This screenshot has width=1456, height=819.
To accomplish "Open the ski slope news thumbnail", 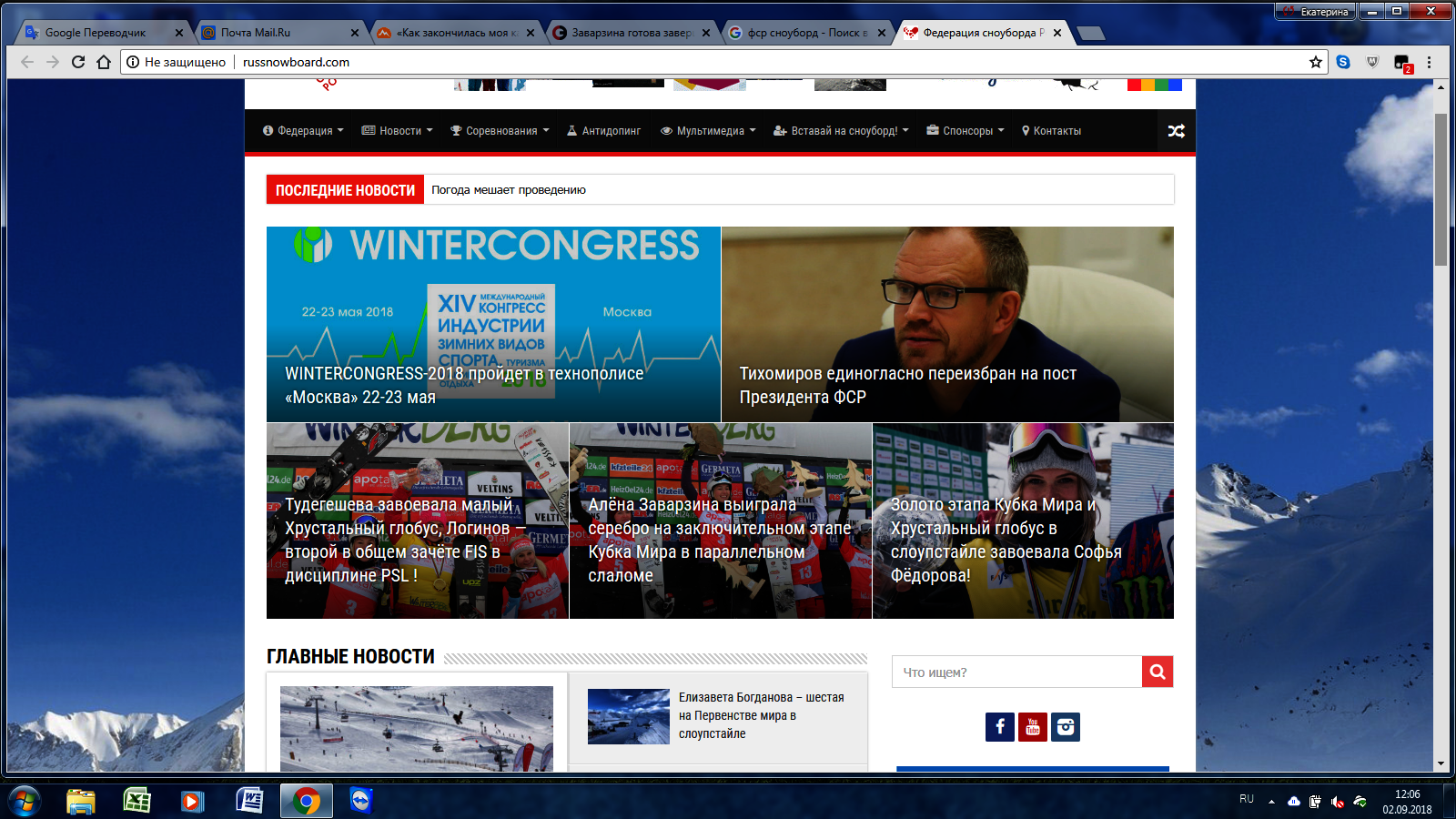I will [417, 728].
